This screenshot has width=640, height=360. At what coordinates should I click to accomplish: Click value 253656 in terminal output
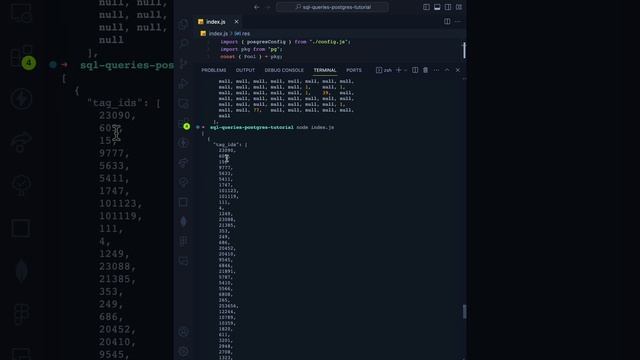coord(228,306)
